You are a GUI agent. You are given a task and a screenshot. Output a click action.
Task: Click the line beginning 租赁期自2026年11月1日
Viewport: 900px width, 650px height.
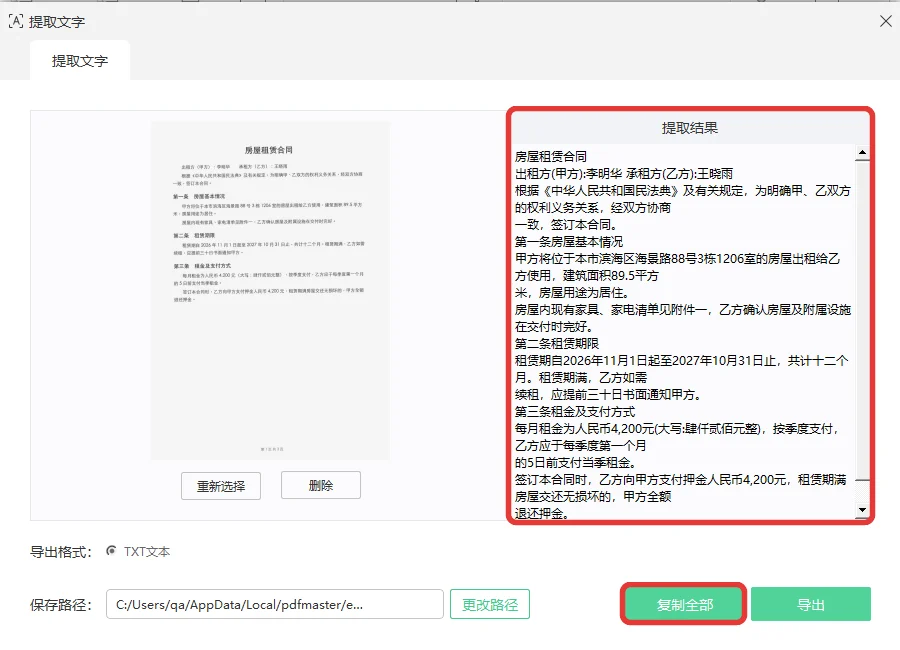click(x=681, y=361)
